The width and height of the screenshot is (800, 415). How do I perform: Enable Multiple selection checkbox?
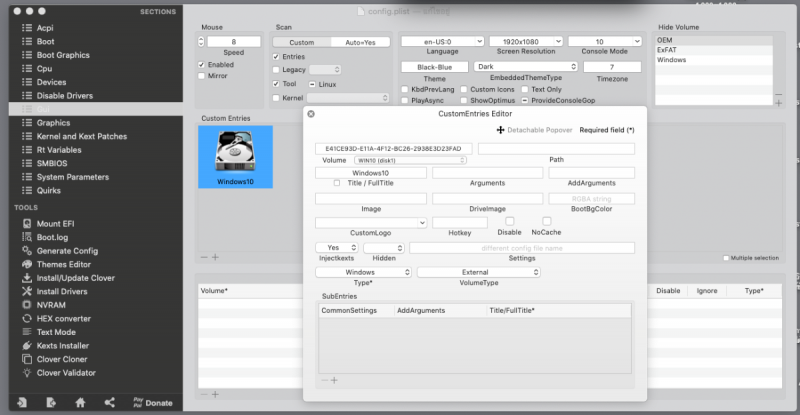pyautogui.click(x=726, y=258)
